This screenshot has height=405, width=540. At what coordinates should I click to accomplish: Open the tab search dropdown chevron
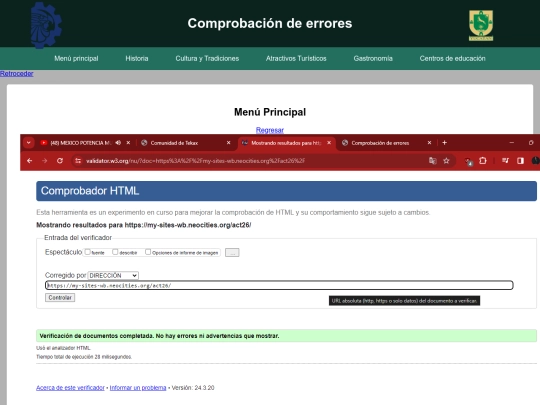click(x=29, y=143)
